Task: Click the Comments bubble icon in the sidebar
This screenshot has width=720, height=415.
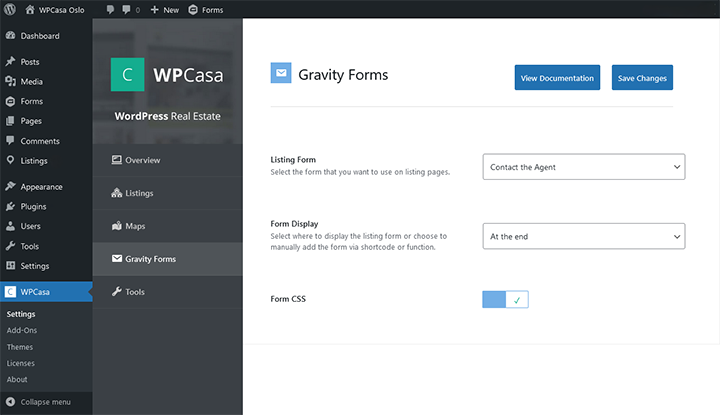Action: coord(10,140)
